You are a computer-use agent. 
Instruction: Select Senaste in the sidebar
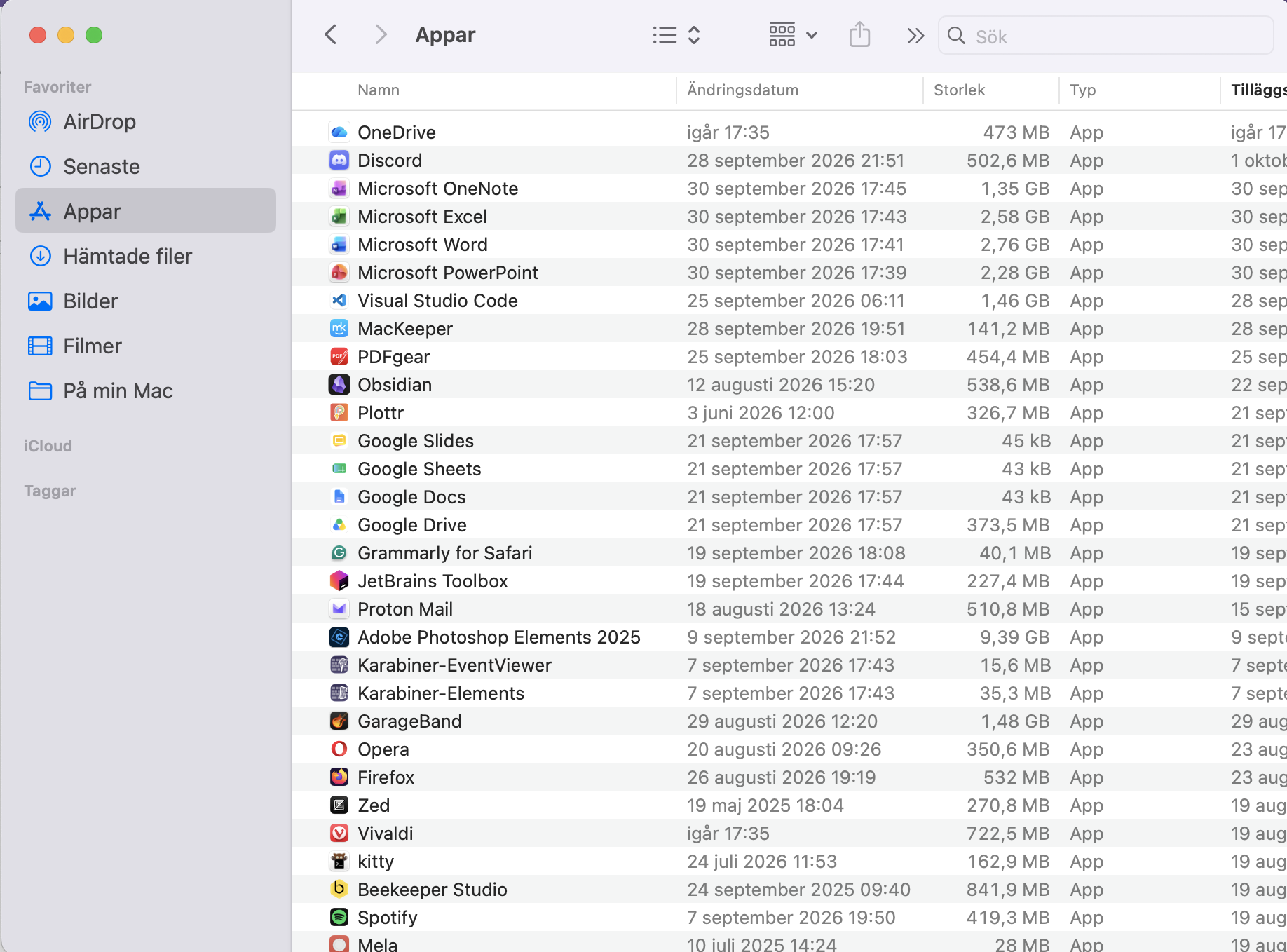tap(146, 166)
